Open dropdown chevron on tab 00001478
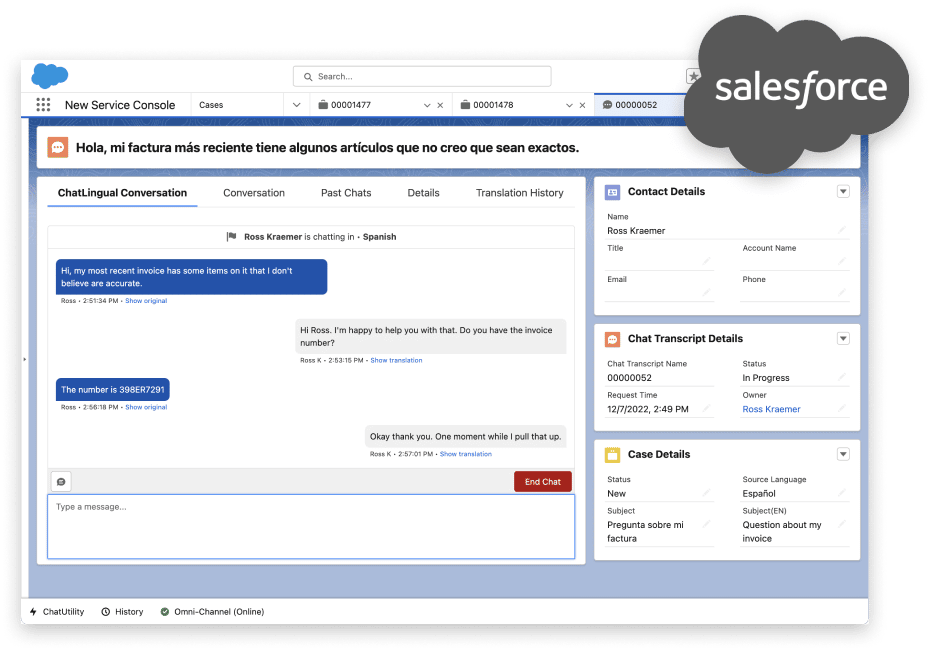This screenshot has height=651, width=931. click(x=569, y=105)
